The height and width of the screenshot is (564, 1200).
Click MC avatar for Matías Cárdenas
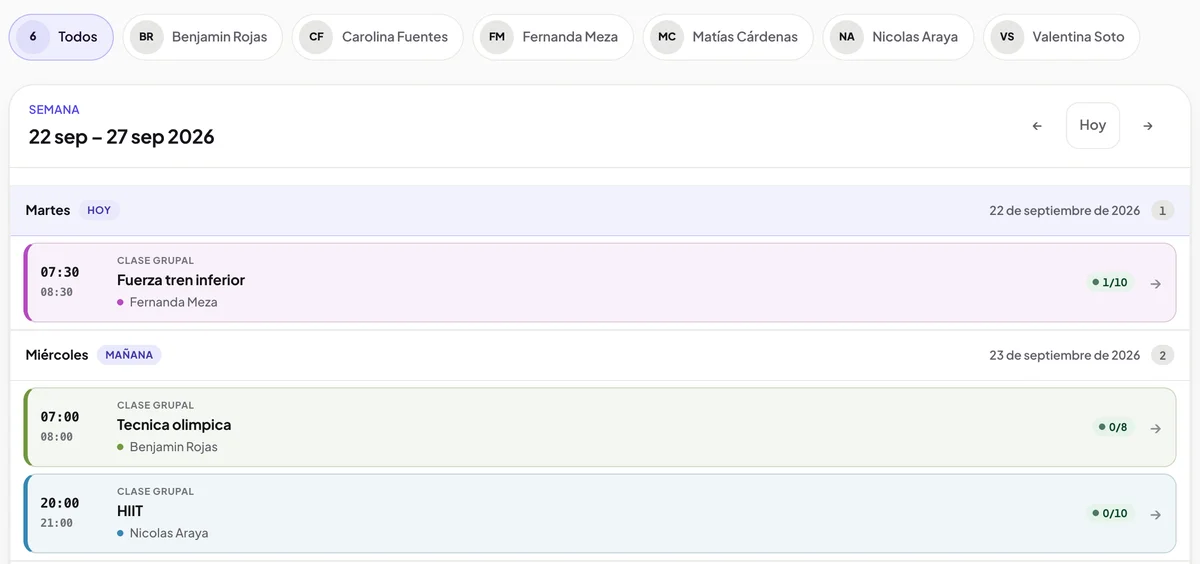click(x=667, y=37)
